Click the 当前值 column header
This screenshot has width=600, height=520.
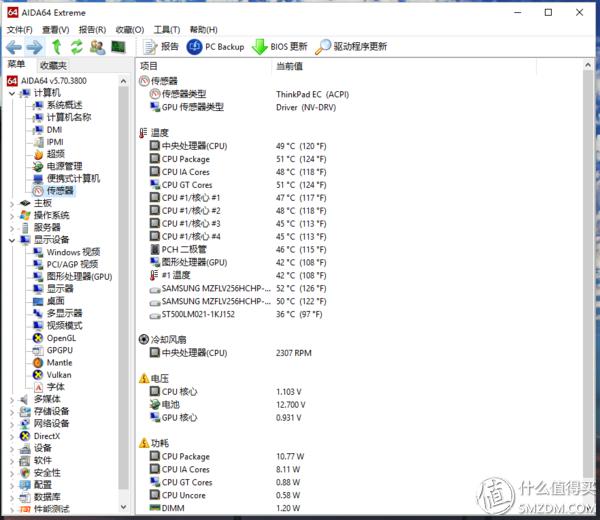click(x=289, y=66)
